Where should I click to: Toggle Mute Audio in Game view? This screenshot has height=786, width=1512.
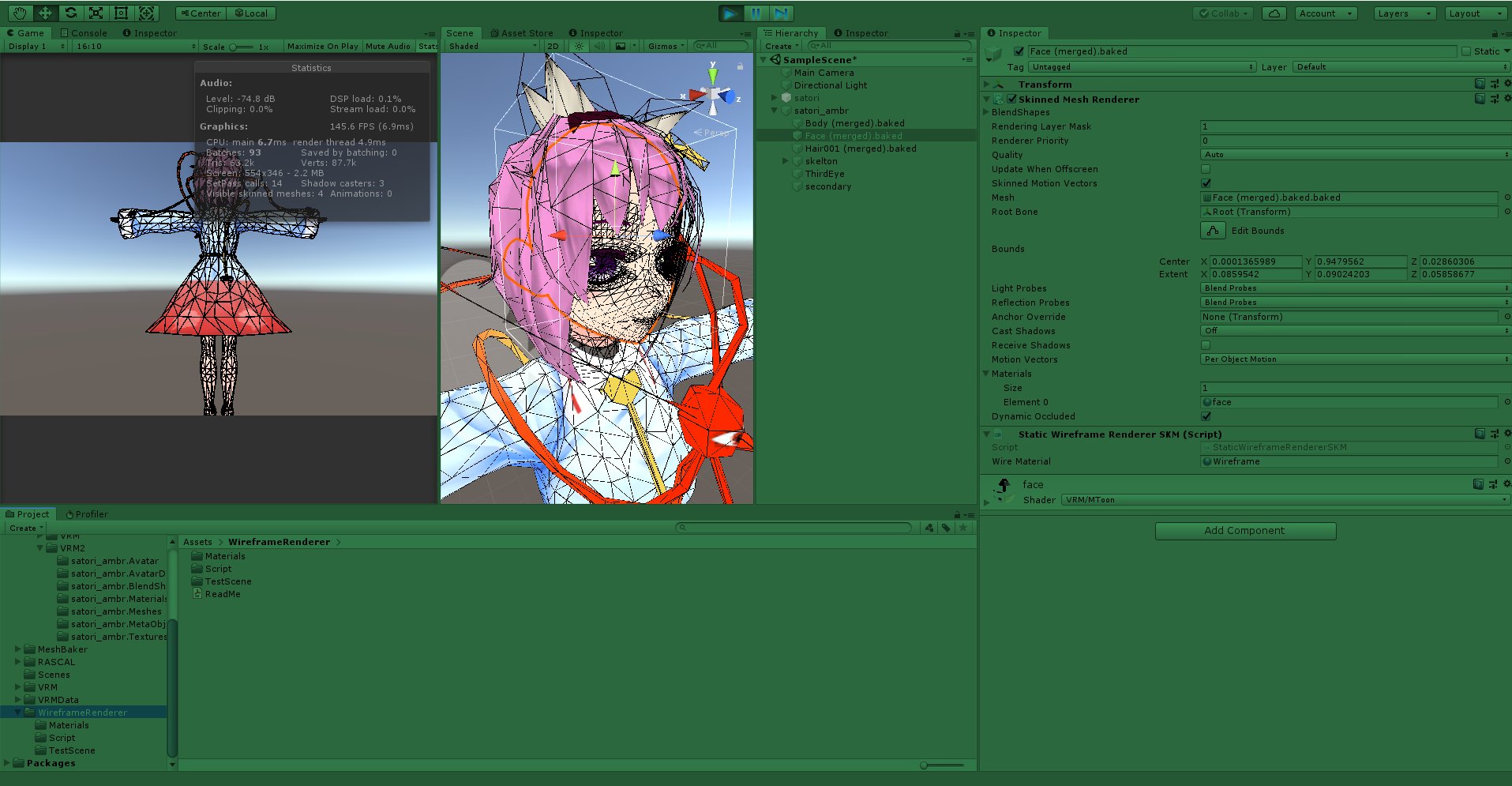(388, 47)
